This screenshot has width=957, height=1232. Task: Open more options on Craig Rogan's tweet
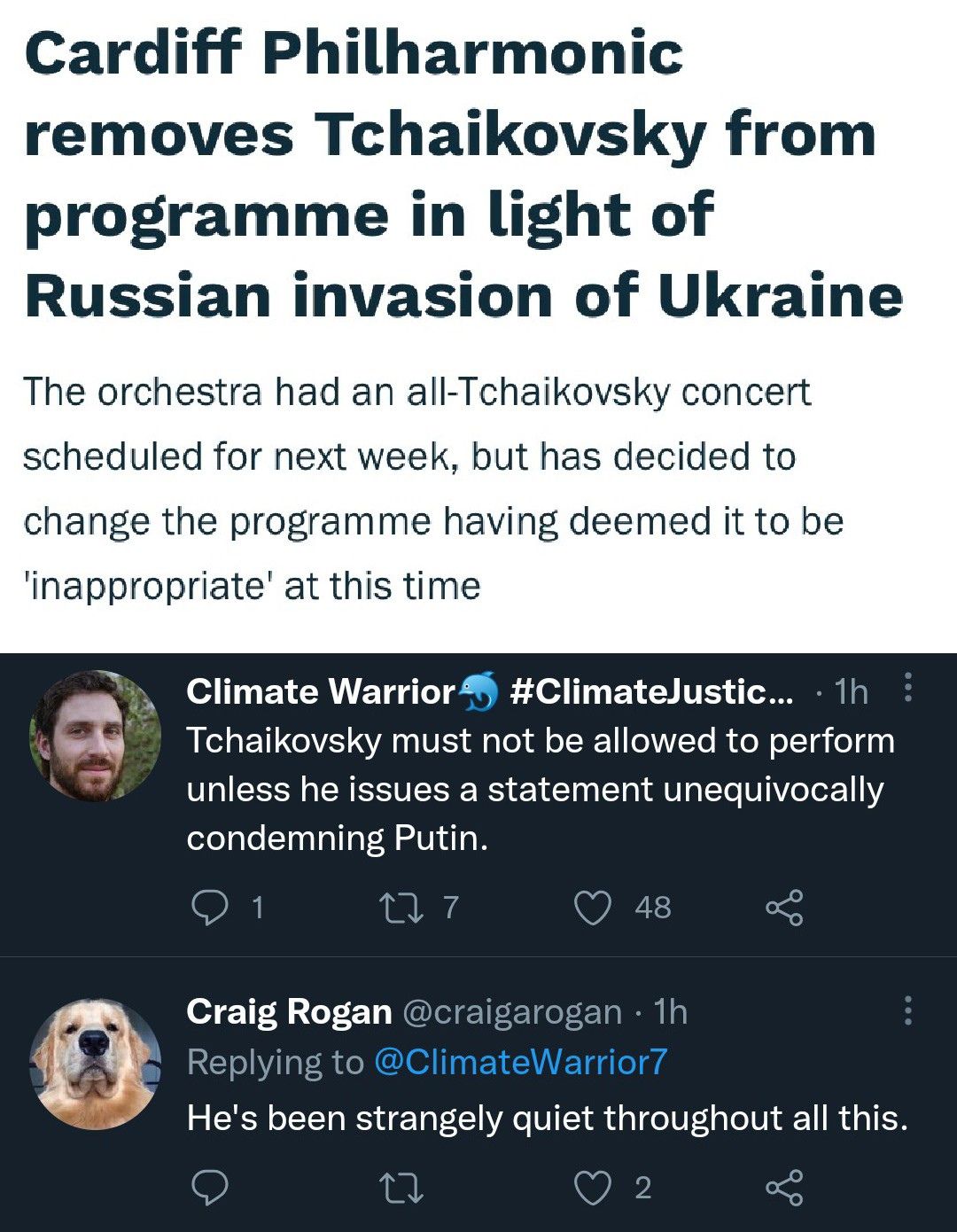pyautogui.click(x=907, y=1010)
